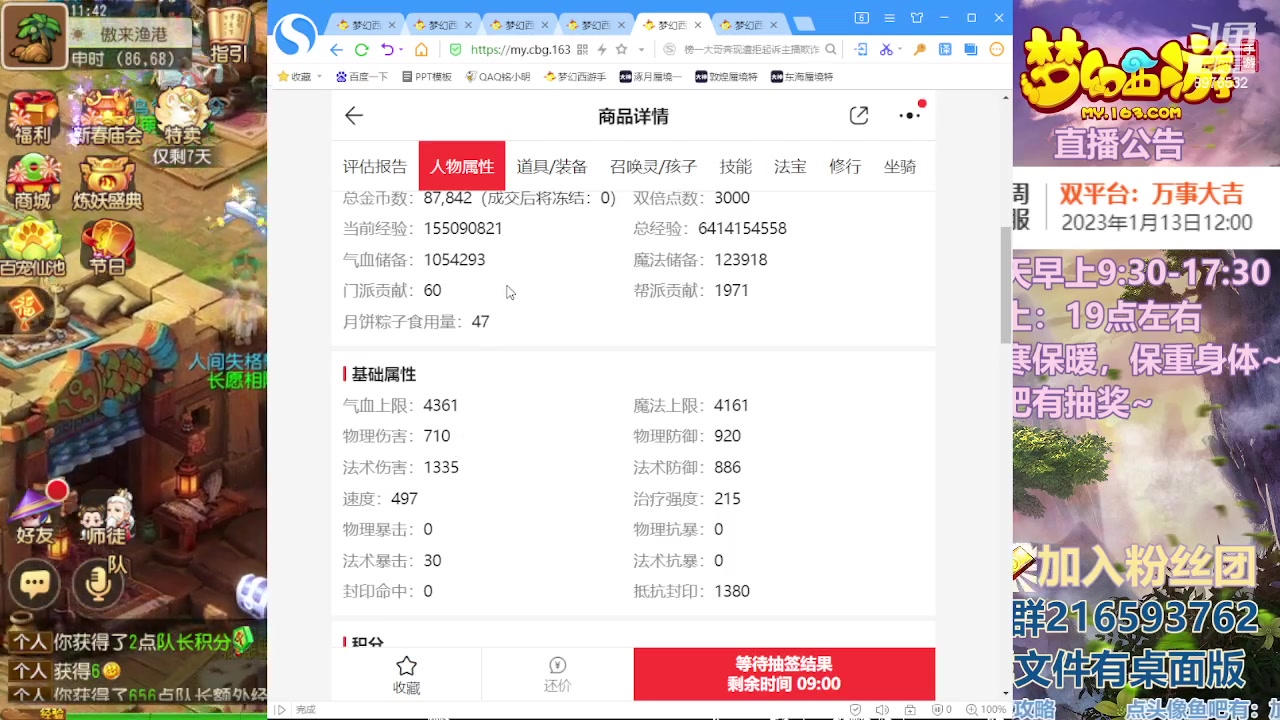Click the purple undo-close arrow icon
Viewport: 1280px width, 720px height.
387,49
